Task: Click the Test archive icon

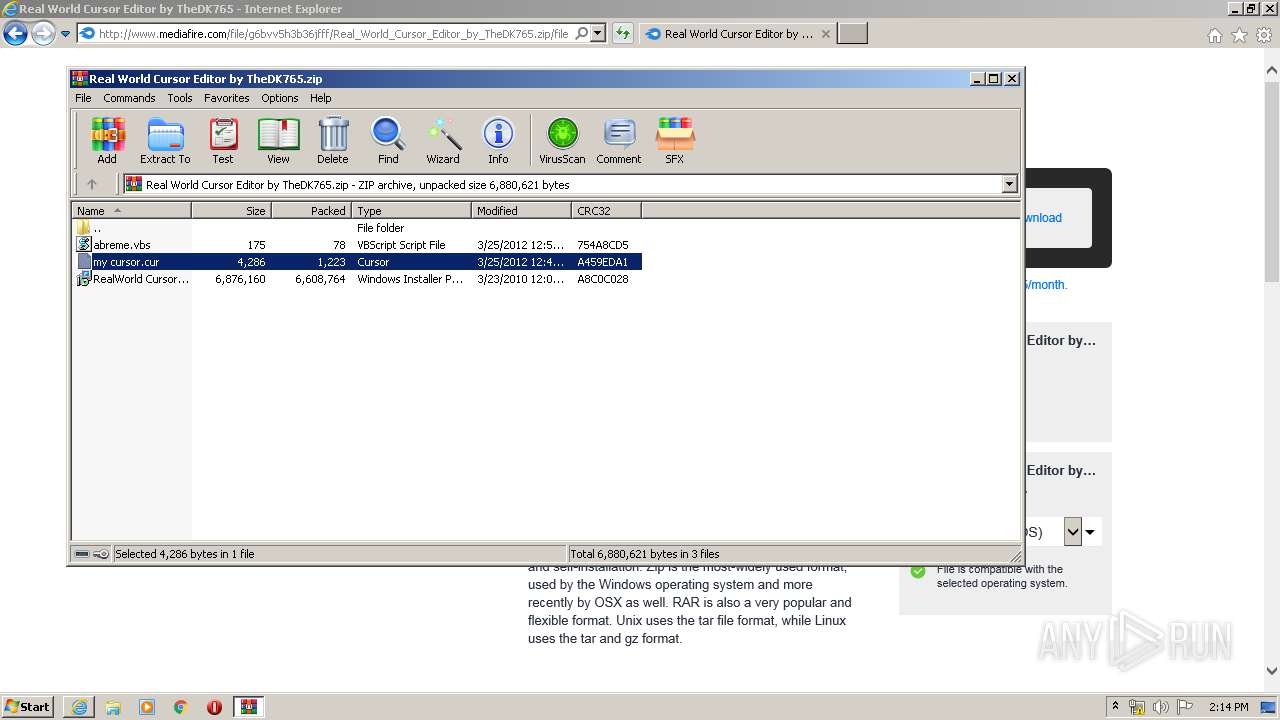Action: (x=223, y=140)
